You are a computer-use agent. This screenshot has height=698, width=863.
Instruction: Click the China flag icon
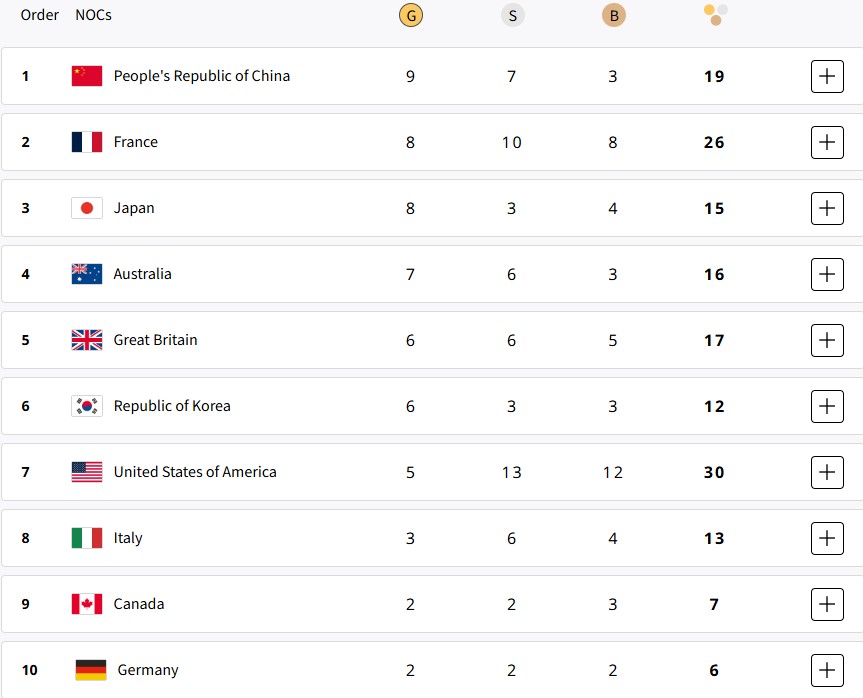pyautogui.click(x=87, y=76)
